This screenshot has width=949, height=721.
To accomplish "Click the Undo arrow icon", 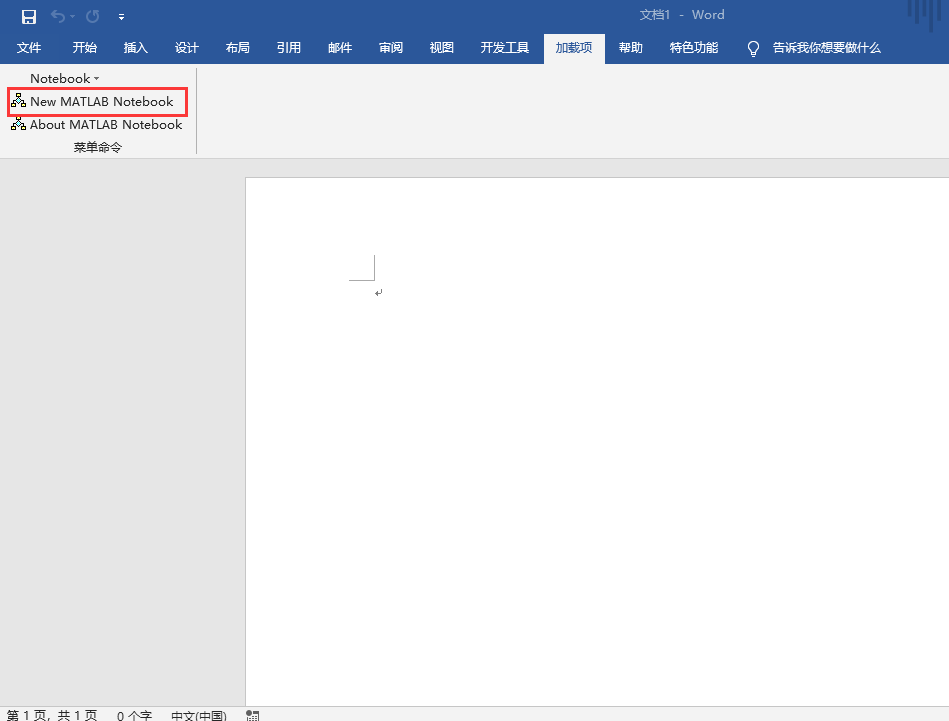I will point(56,16).
